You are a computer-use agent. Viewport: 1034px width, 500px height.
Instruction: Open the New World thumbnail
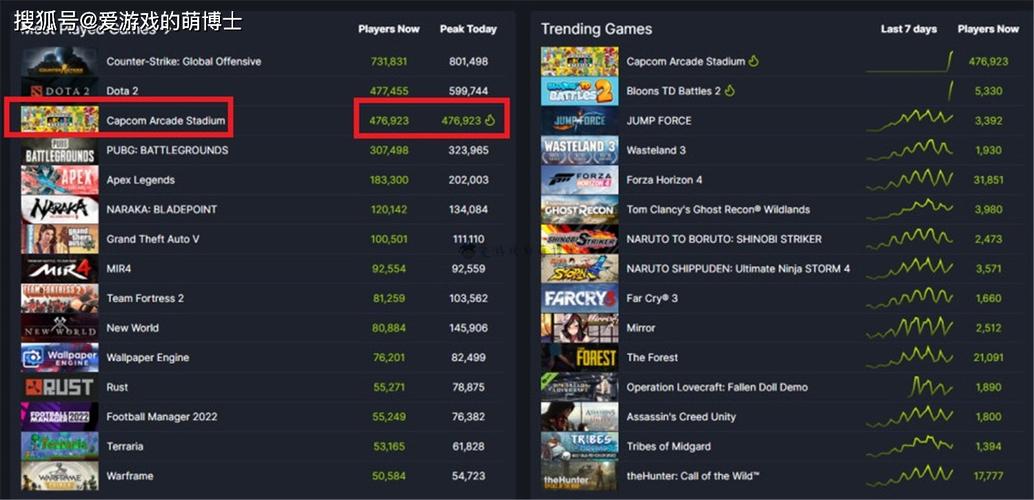[60, 328]
